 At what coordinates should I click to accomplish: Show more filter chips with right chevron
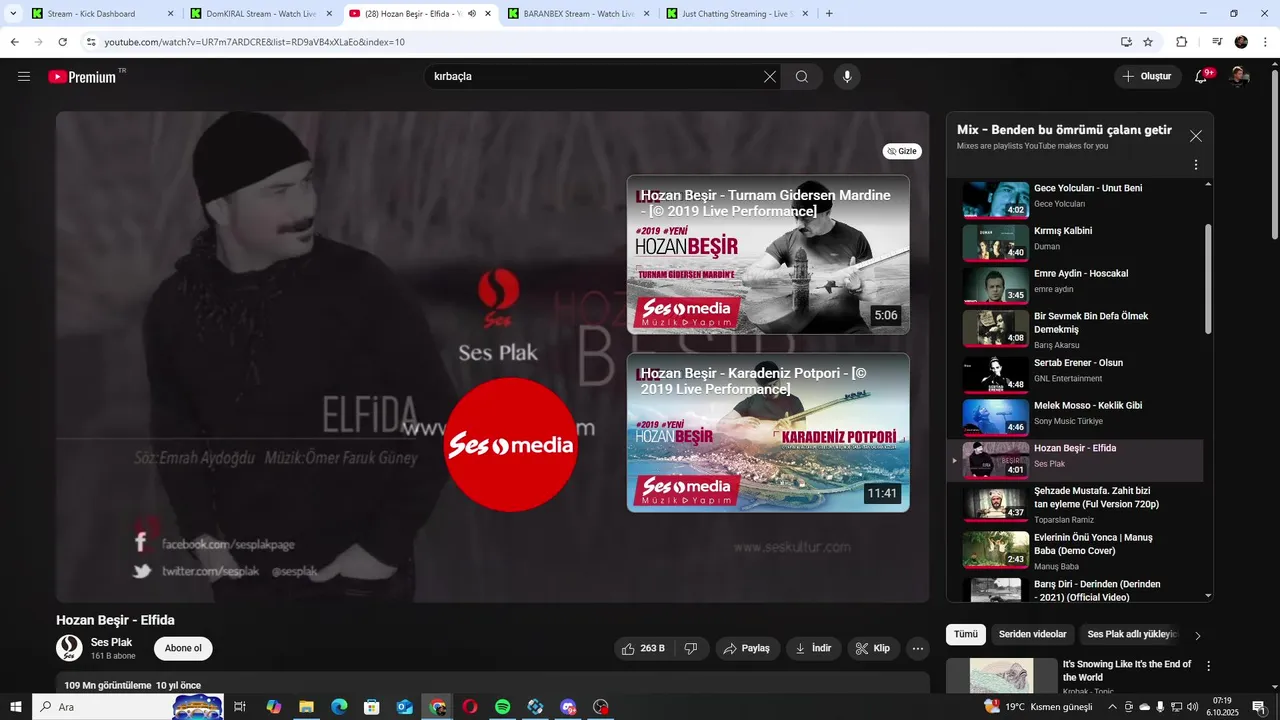point(1198,635)
